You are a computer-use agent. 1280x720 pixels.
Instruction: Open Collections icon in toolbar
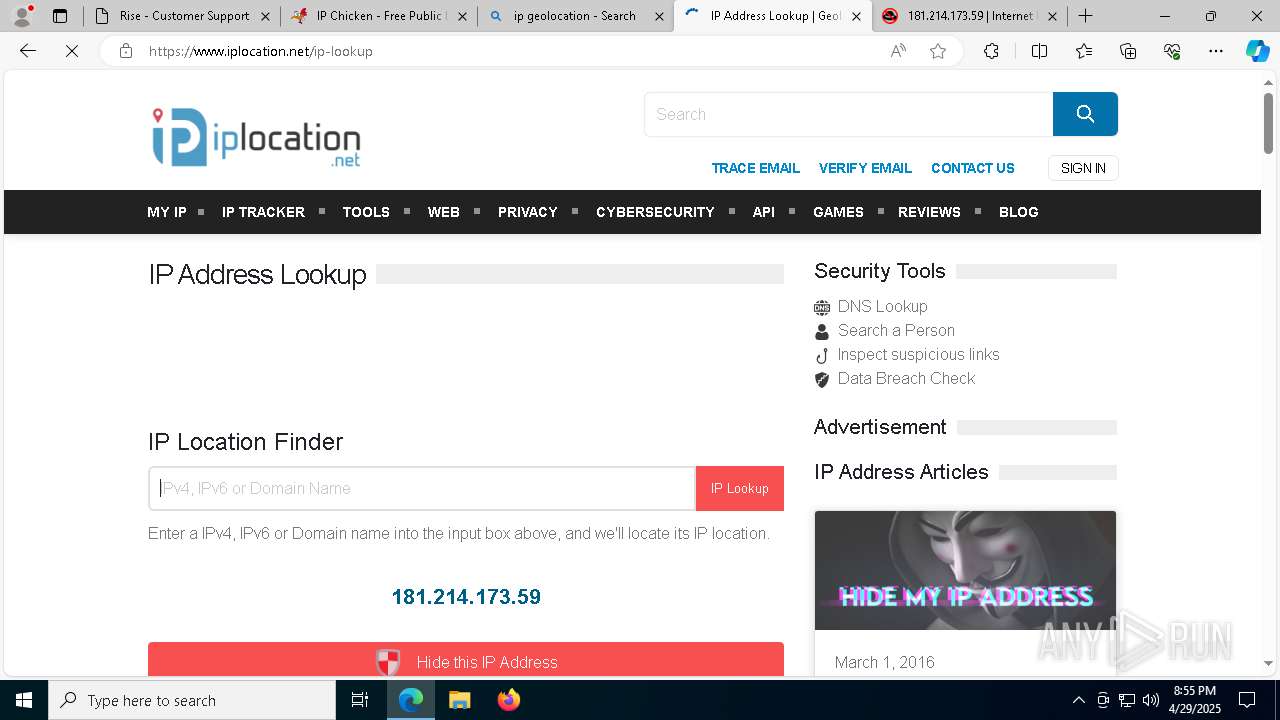coord(1128,51)
